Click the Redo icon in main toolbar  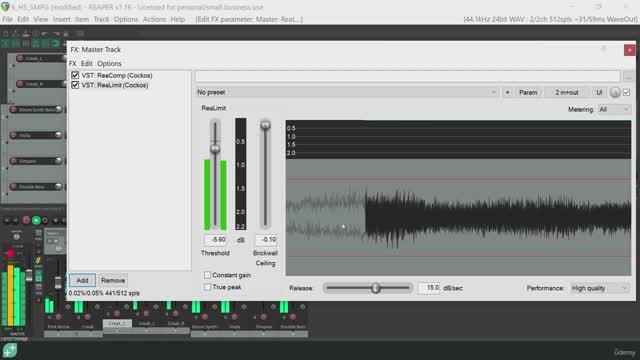pyautogui.click(x=56, y=34)
